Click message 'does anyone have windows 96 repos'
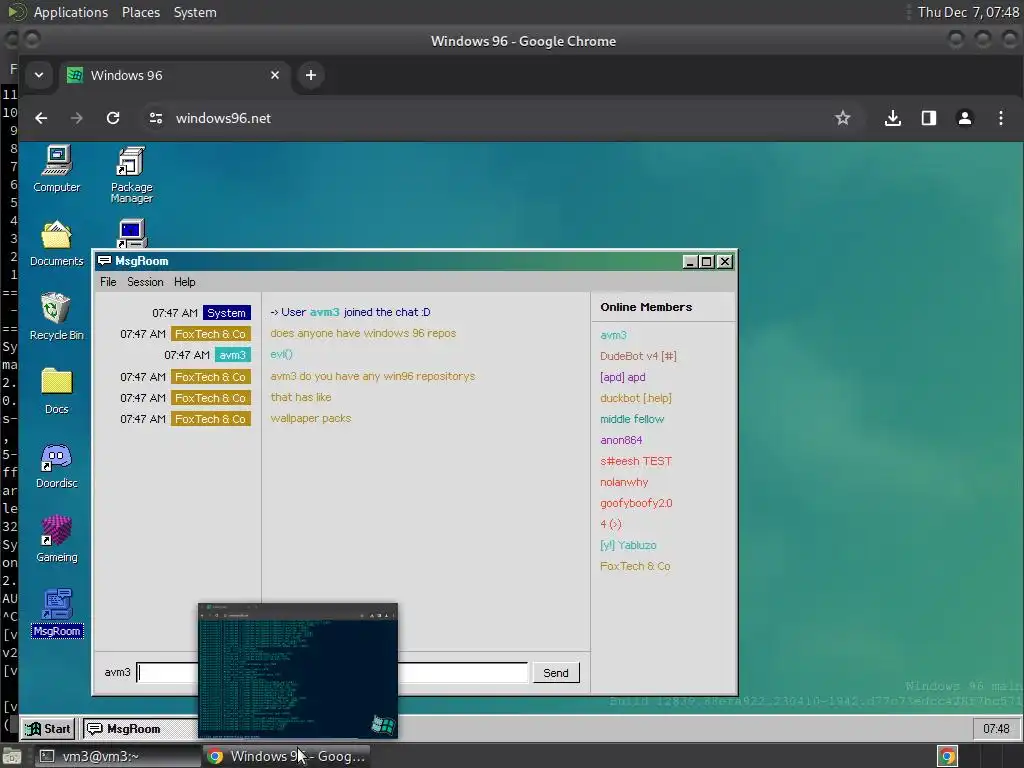This screenshot has height=768, width=1024. pyautogui.click(x=362, y=333)
